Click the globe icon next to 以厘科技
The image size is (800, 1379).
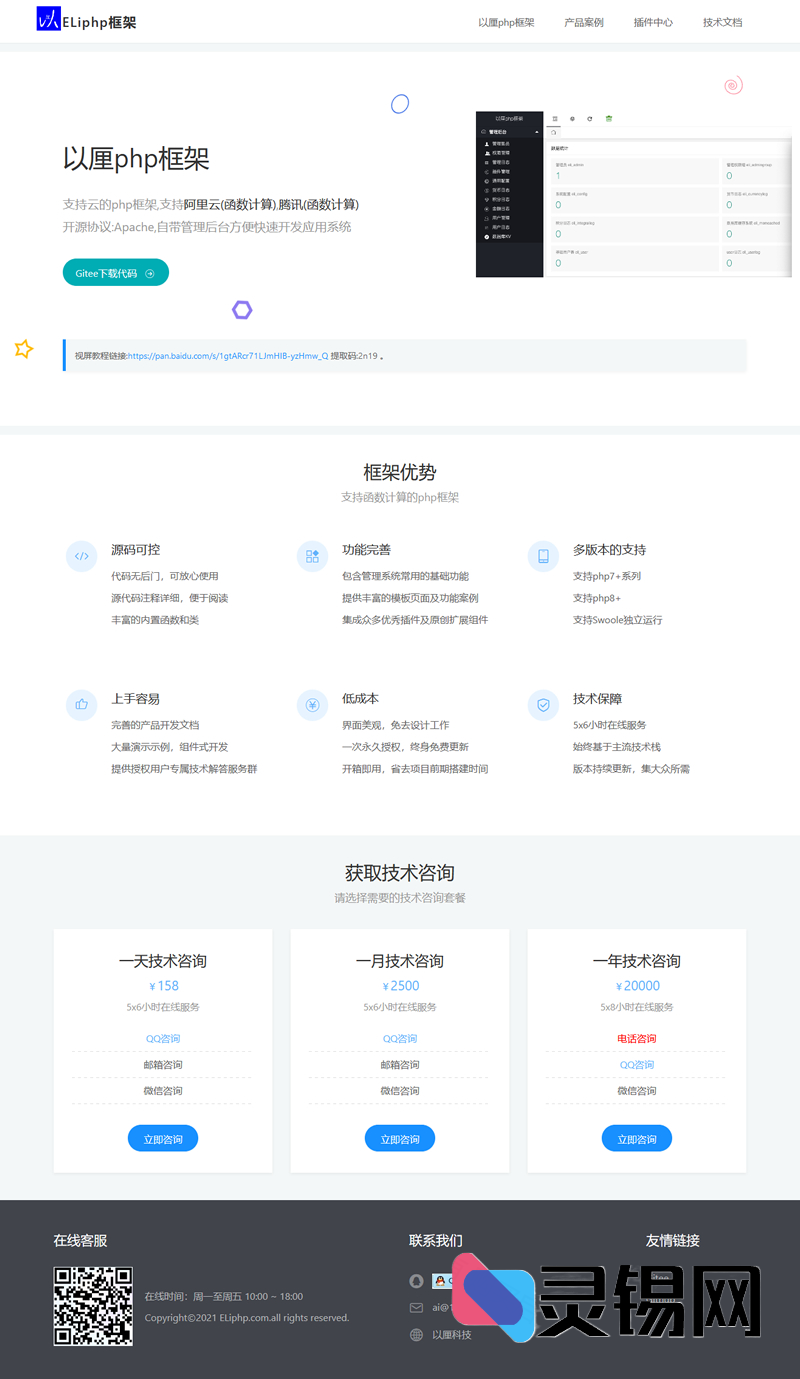coord(415,1334)
